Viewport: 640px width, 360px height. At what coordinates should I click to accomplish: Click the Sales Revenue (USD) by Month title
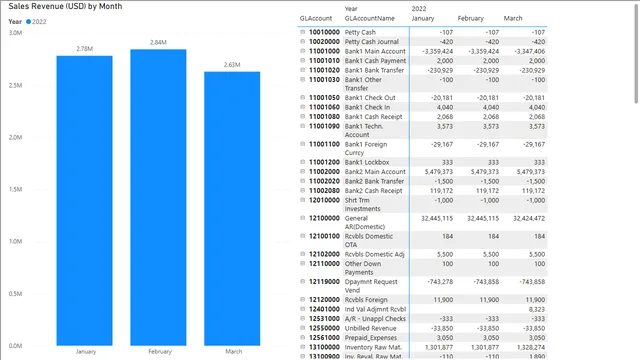coord(65,6)
